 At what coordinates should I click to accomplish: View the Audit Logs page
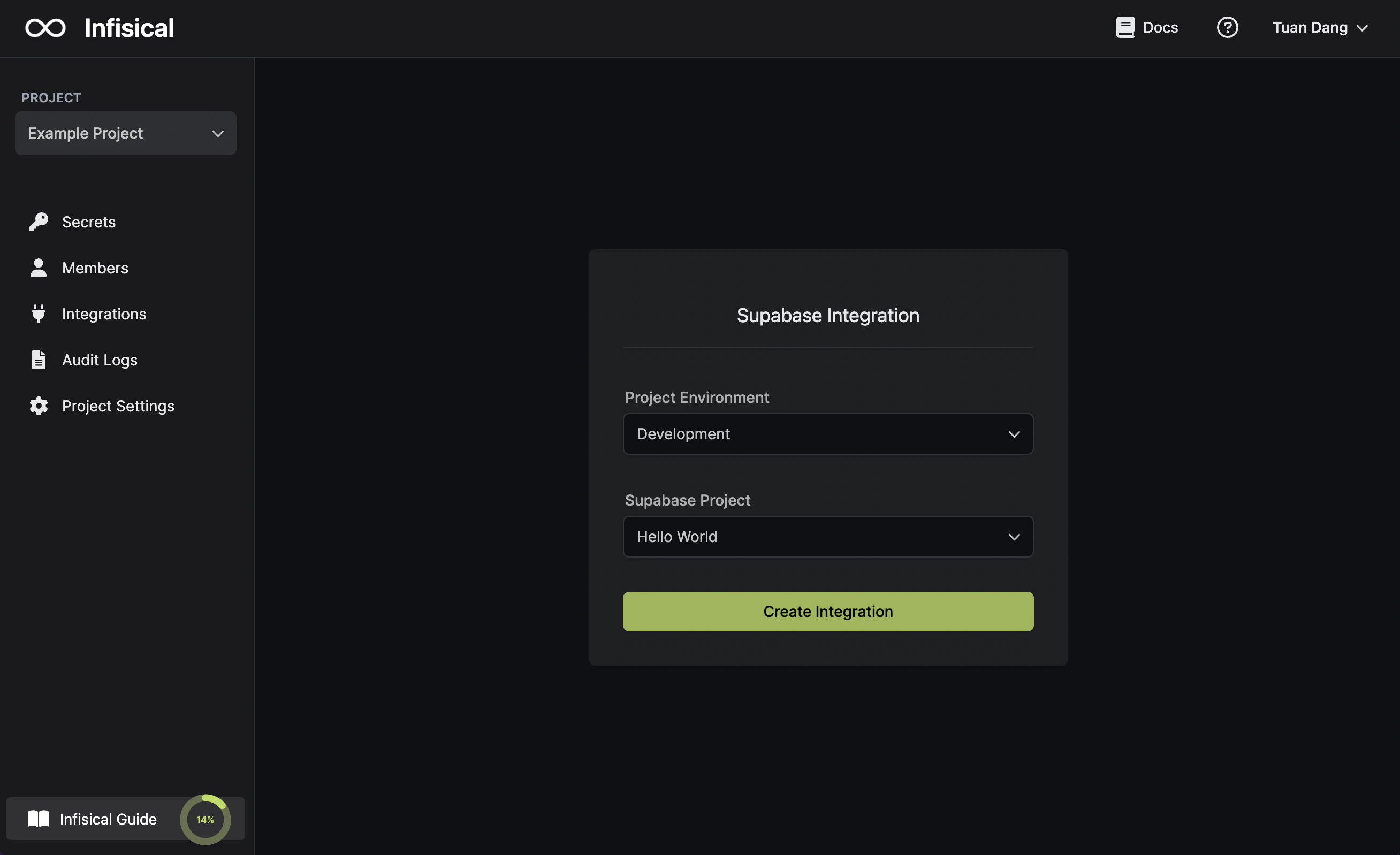pos(100,360)
